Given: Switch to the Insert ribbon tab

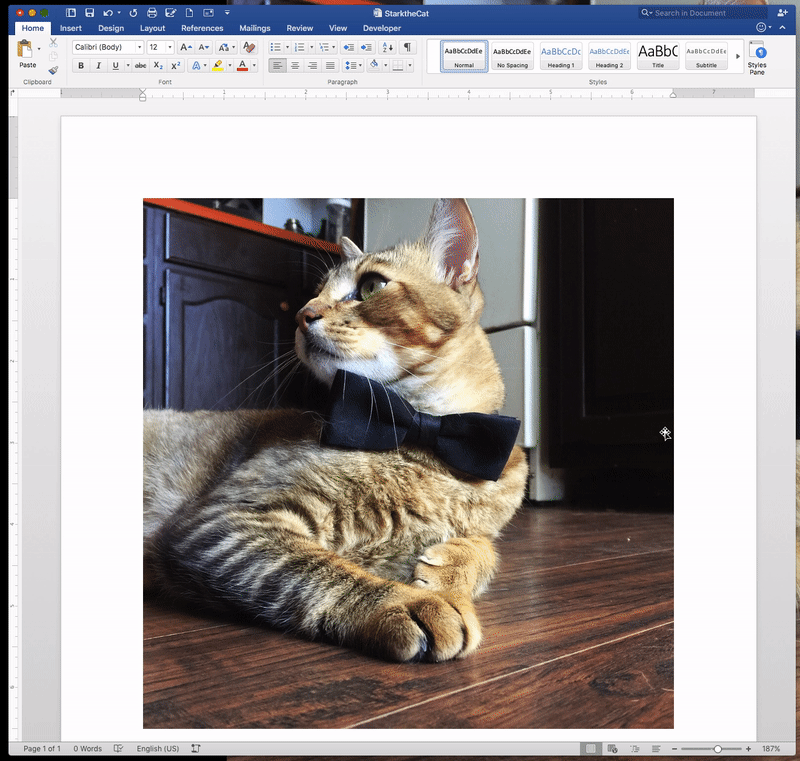Looking at the screenshot, I should point(71,28).
